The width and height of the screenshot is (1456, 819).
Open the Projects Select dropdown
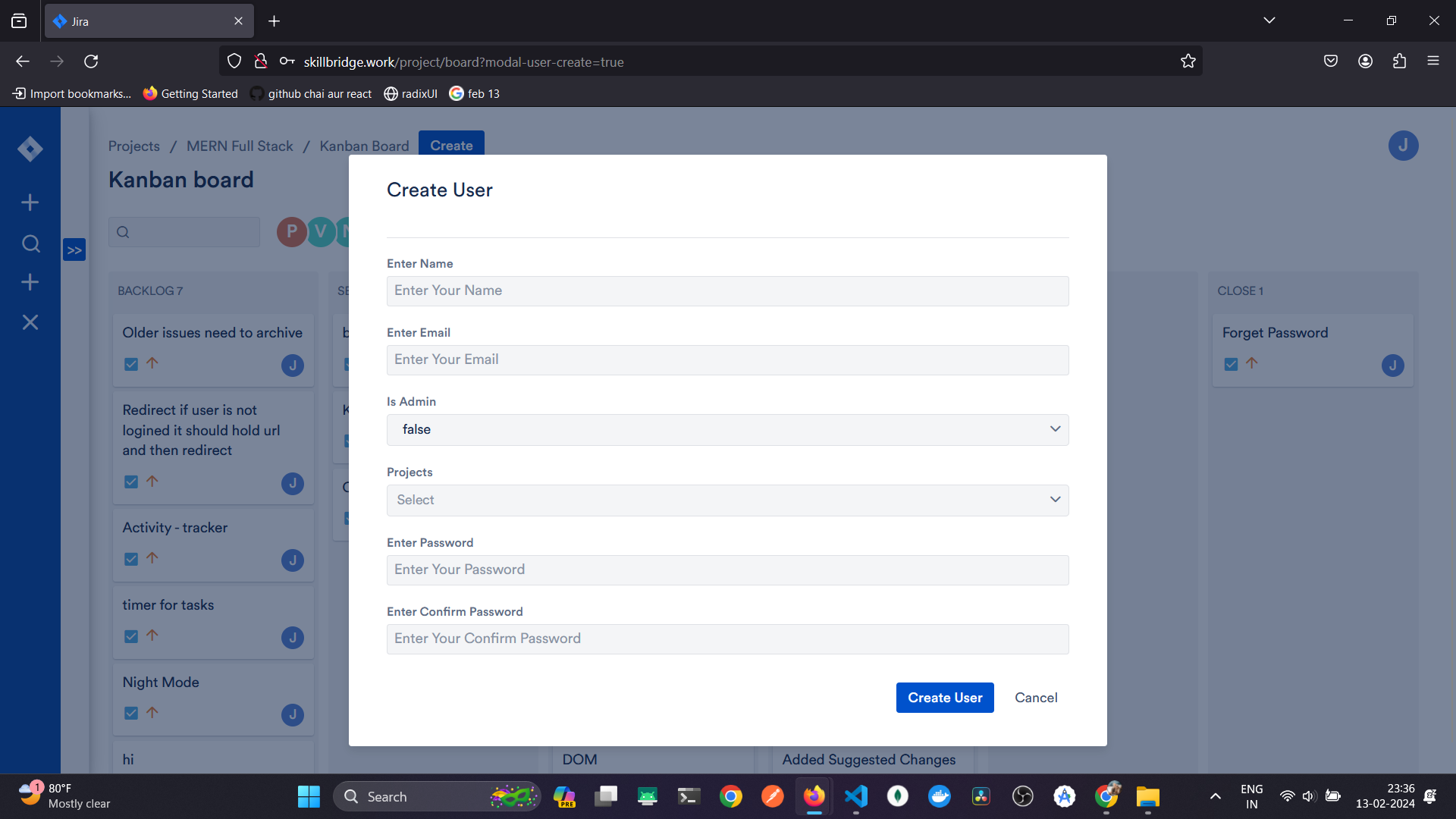tap(727, 500)
